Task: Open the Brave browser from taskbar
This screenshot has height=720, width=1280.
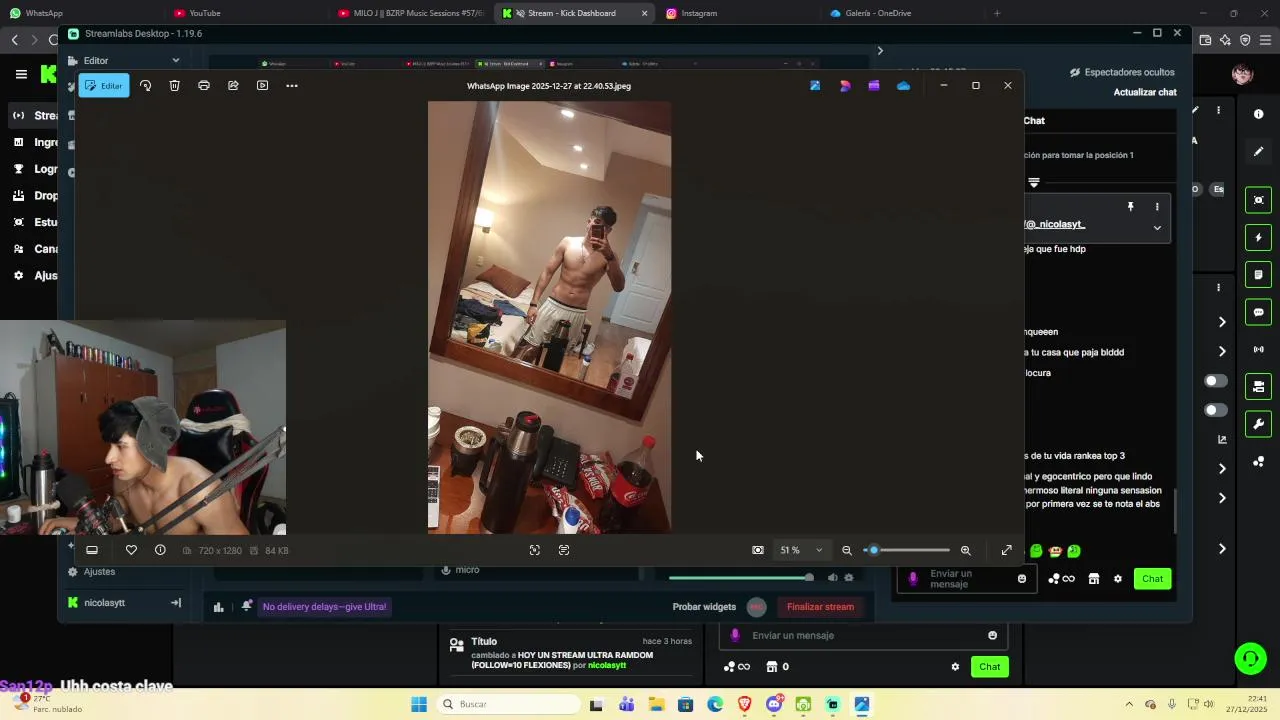Action: [744, 704]
